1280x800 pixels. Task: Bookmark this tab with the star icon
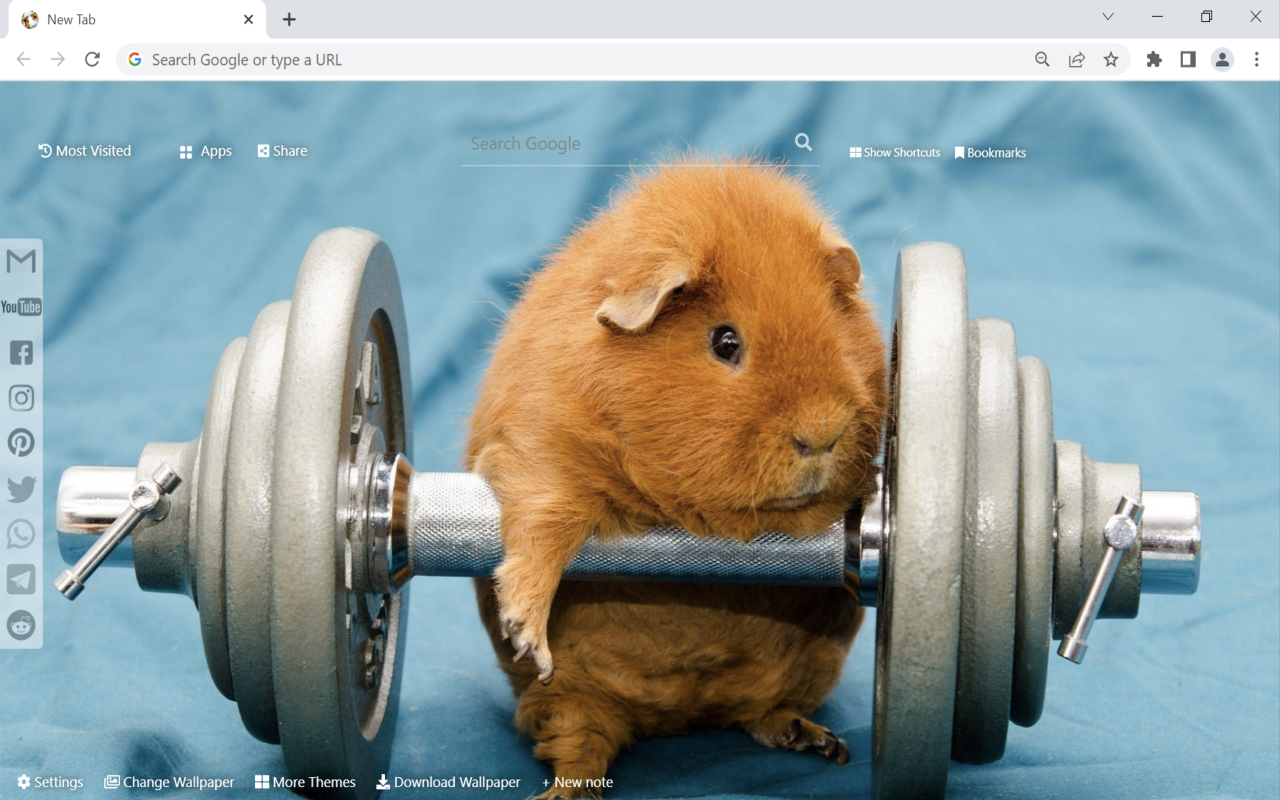point(1111,60)
